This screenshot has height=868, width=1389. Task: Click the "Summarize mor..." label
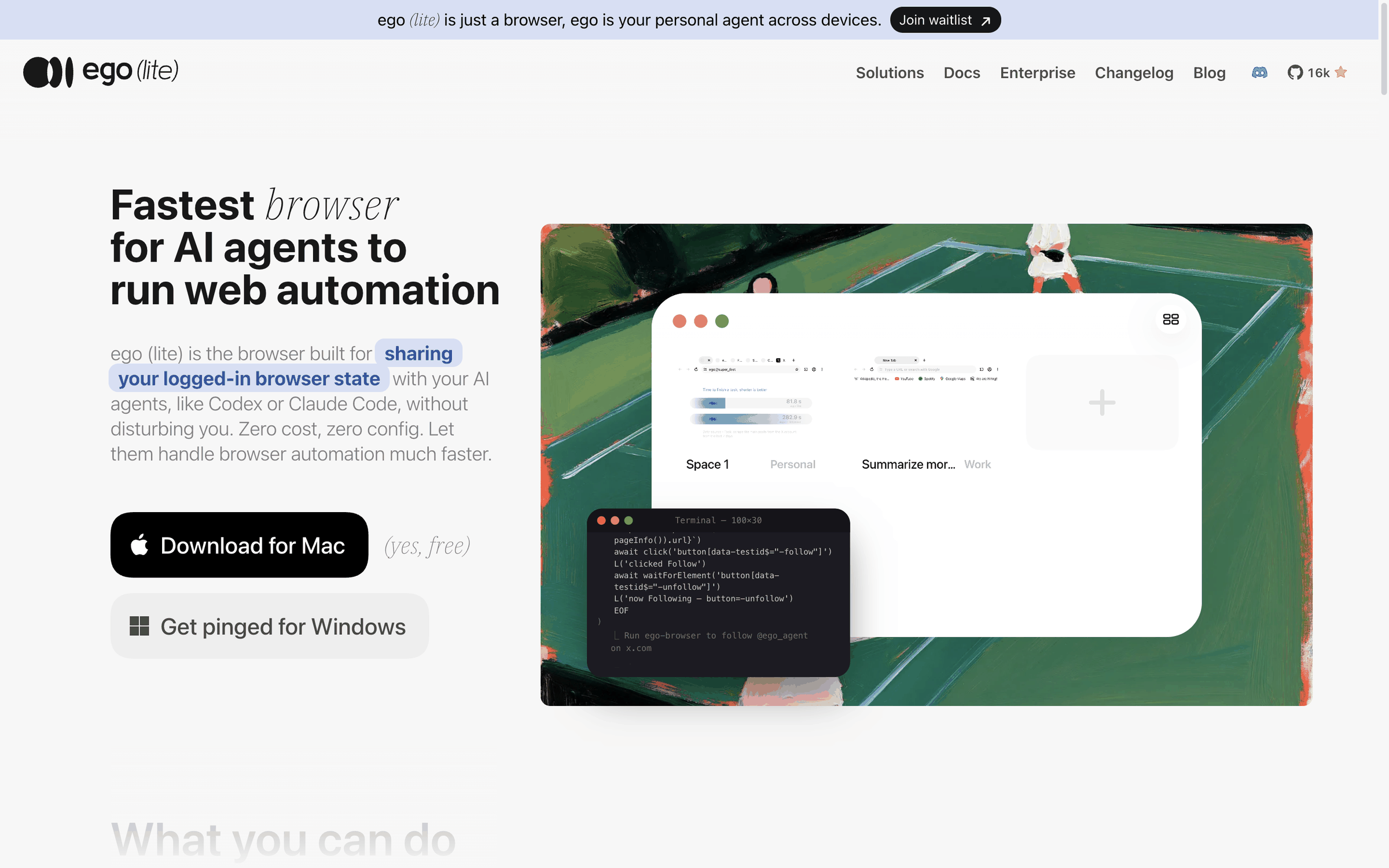pyautogui.click(x=908, y=464)
